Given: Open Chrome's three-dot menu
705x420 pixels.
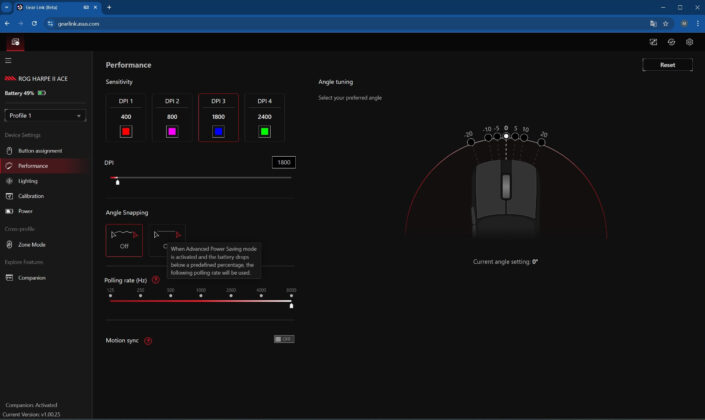Looking at the screenshot, I should click(x=698, y=23).
